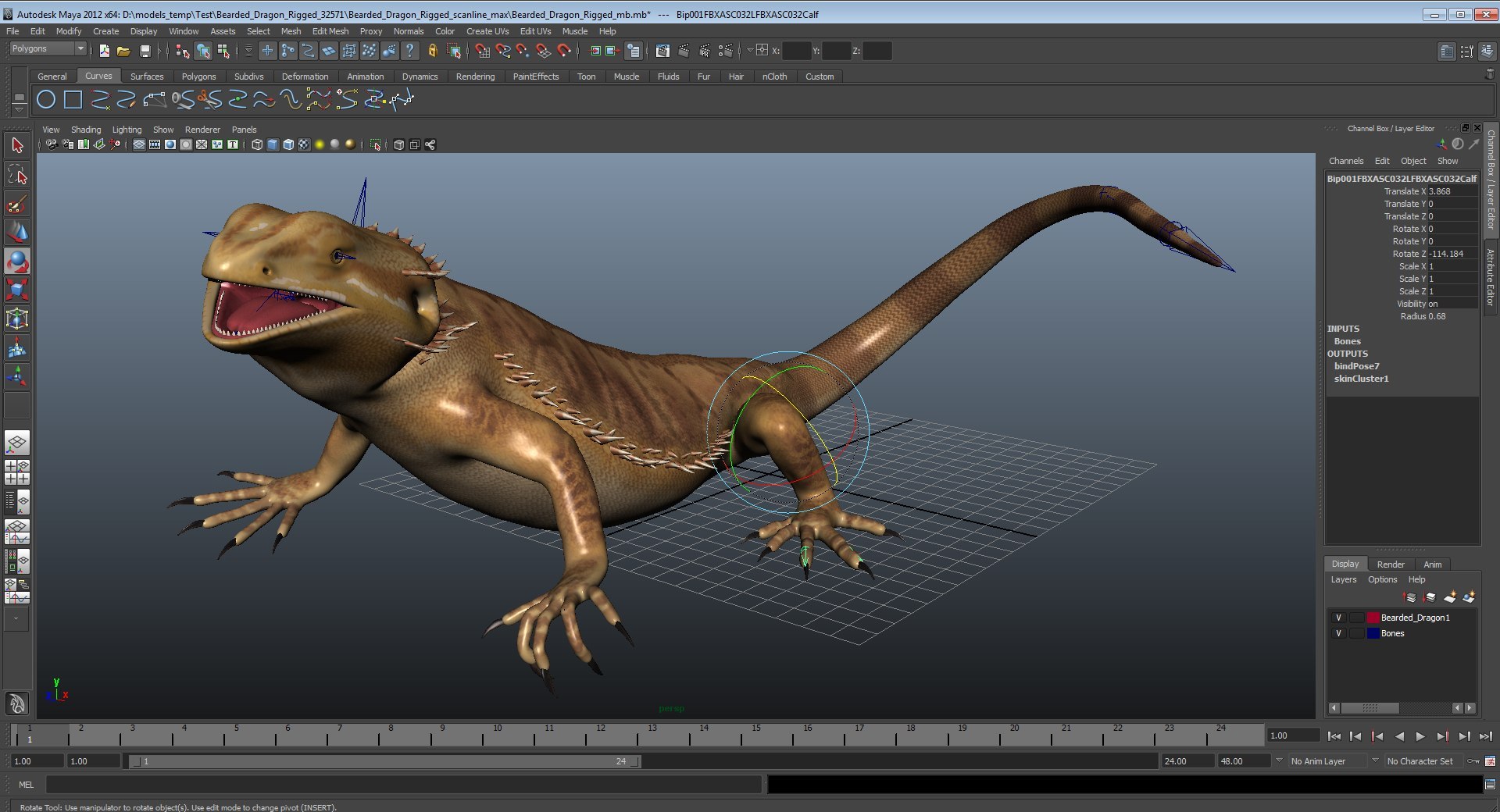Select the NURBS Circle shelf icon

(x=46, y=100)
